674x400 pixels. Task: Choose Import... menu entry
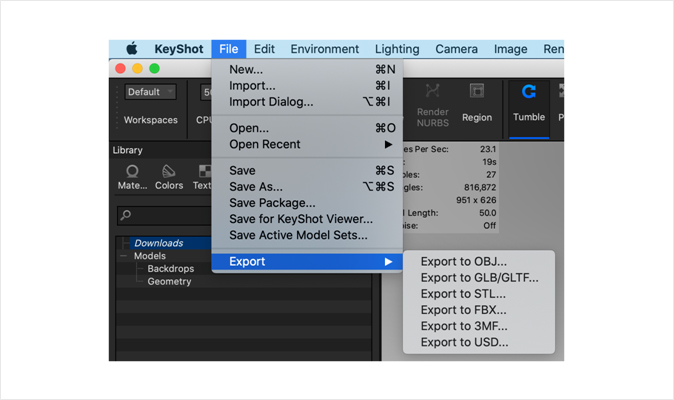point(307,85)
